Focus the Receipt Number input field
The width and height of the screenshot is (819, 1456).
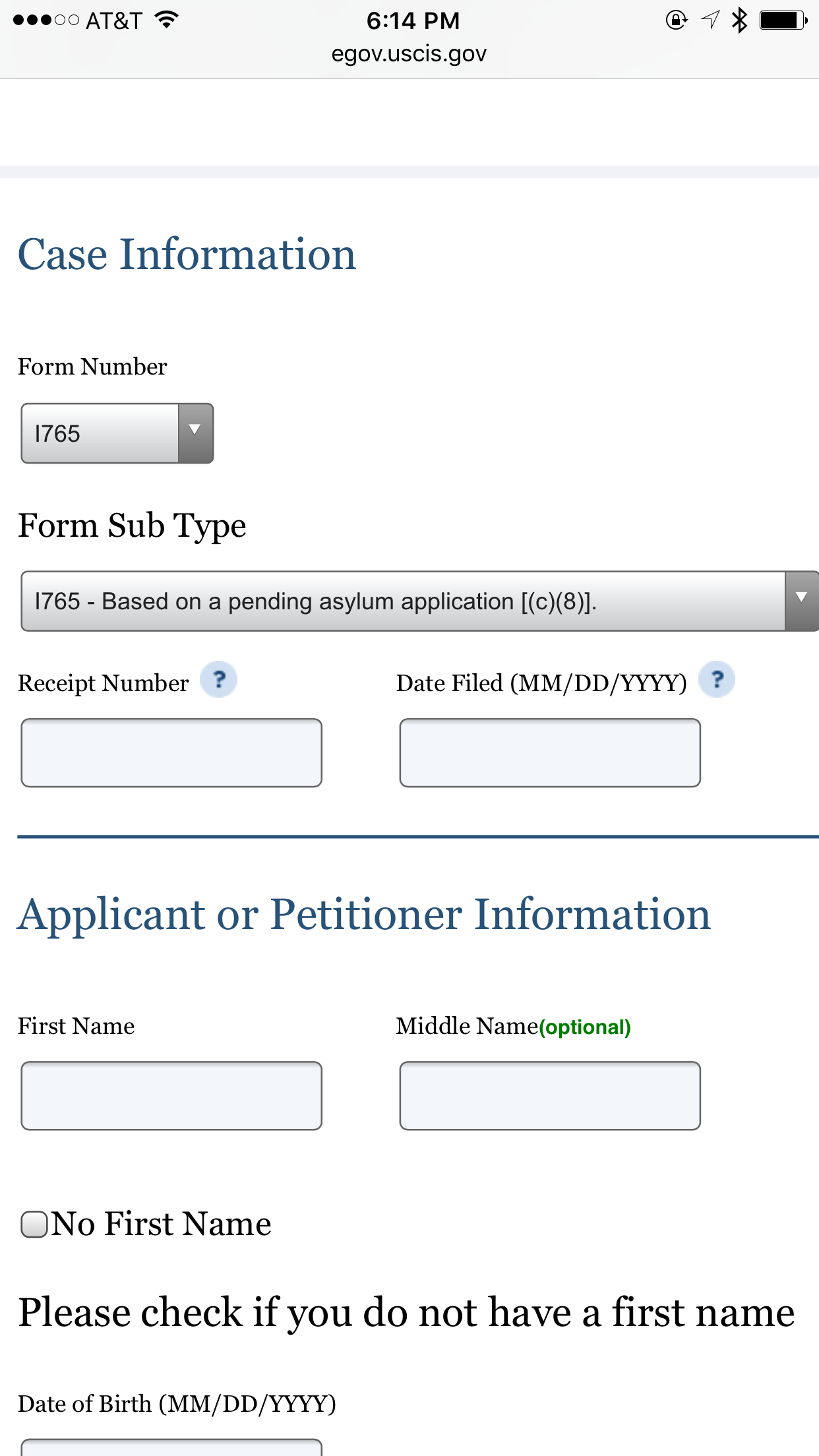[171, 752]
